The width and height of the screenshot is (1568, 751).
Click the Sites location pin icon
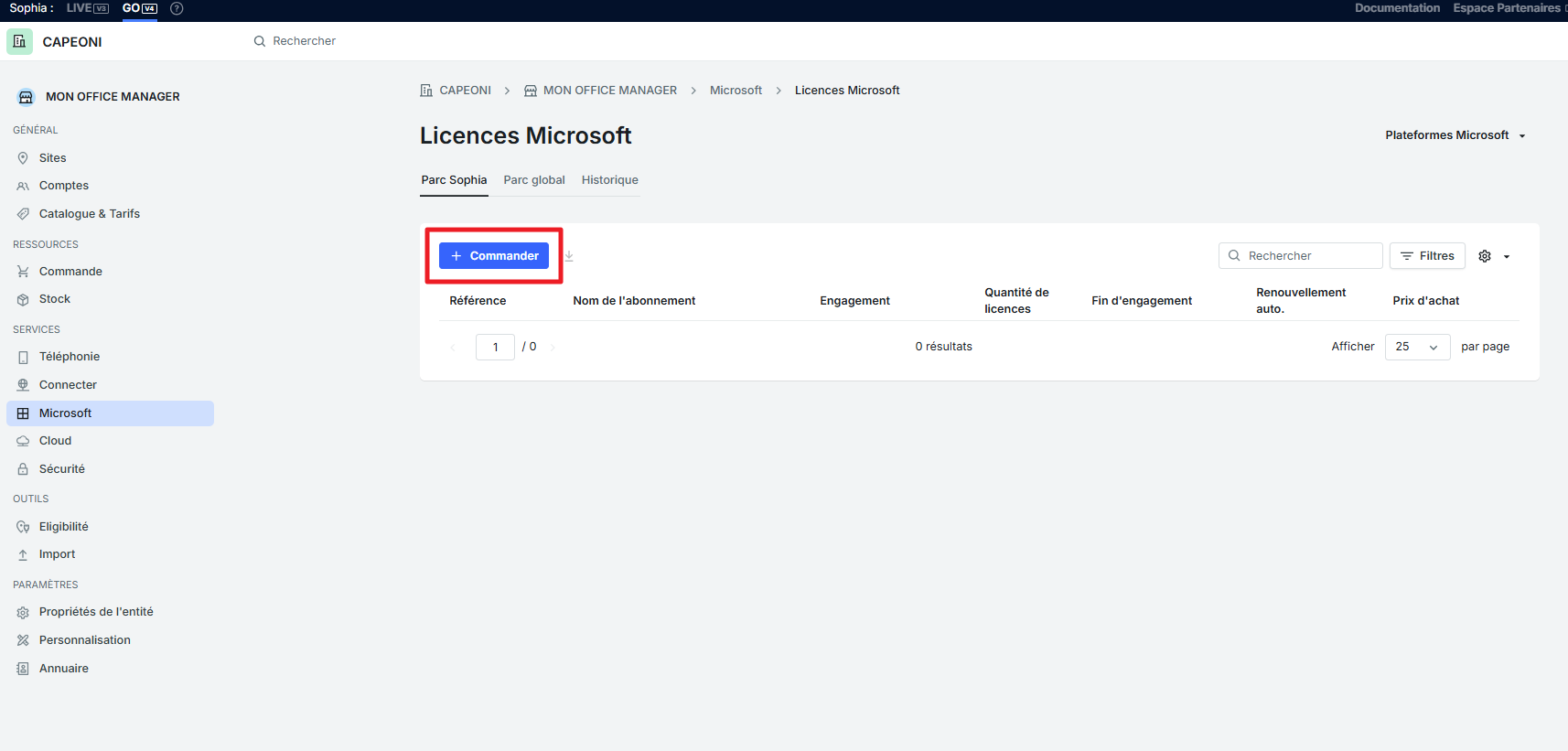pyautogui.click(x=23, y=158)
